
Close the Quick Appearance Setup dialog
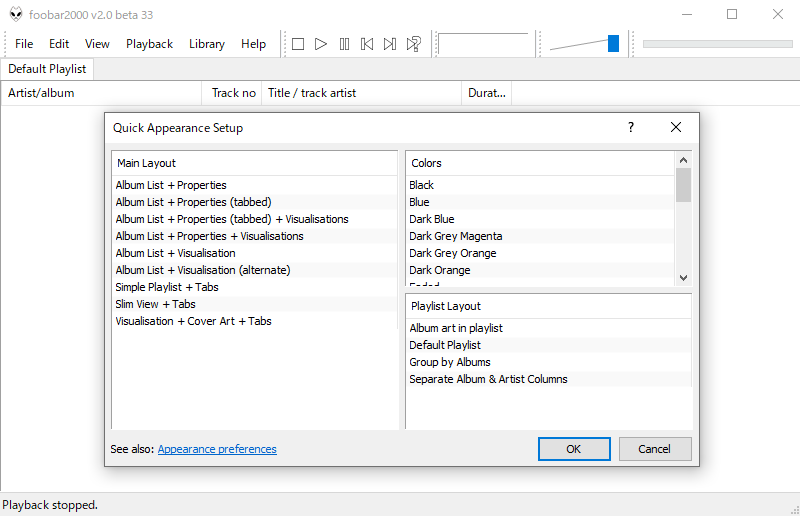point(676,127)
